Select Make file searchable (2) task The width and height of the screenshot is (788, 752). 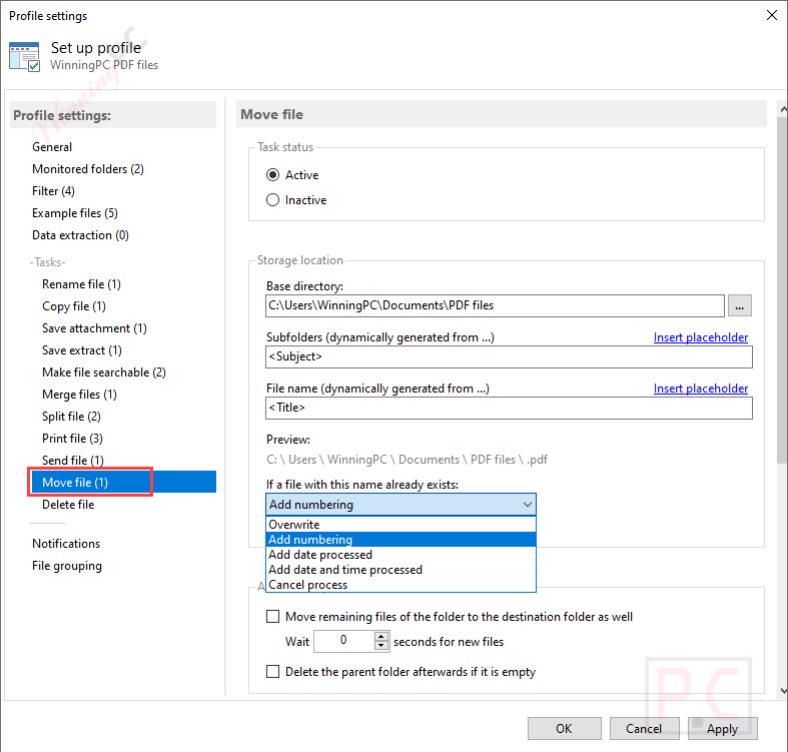point(104,372)
